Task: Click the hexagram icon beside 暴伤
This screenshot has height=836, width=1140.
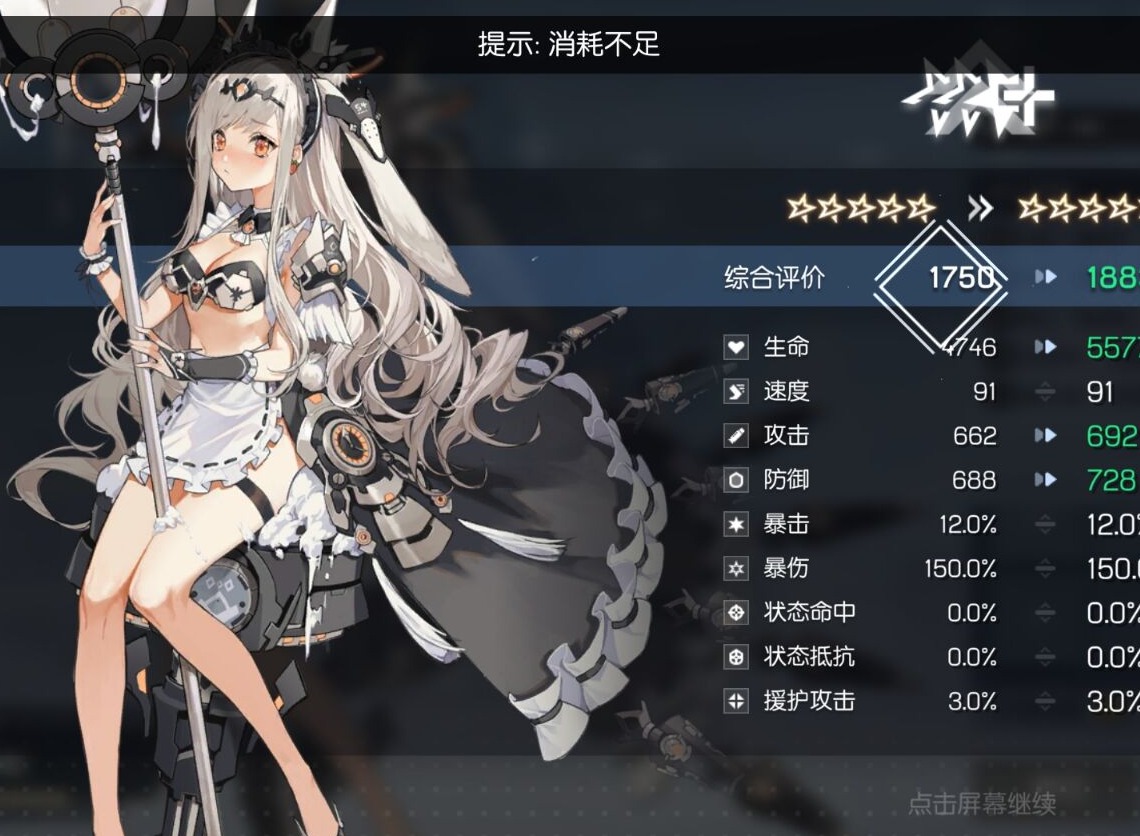Action: pyautogui.click(x=736, y=568)
